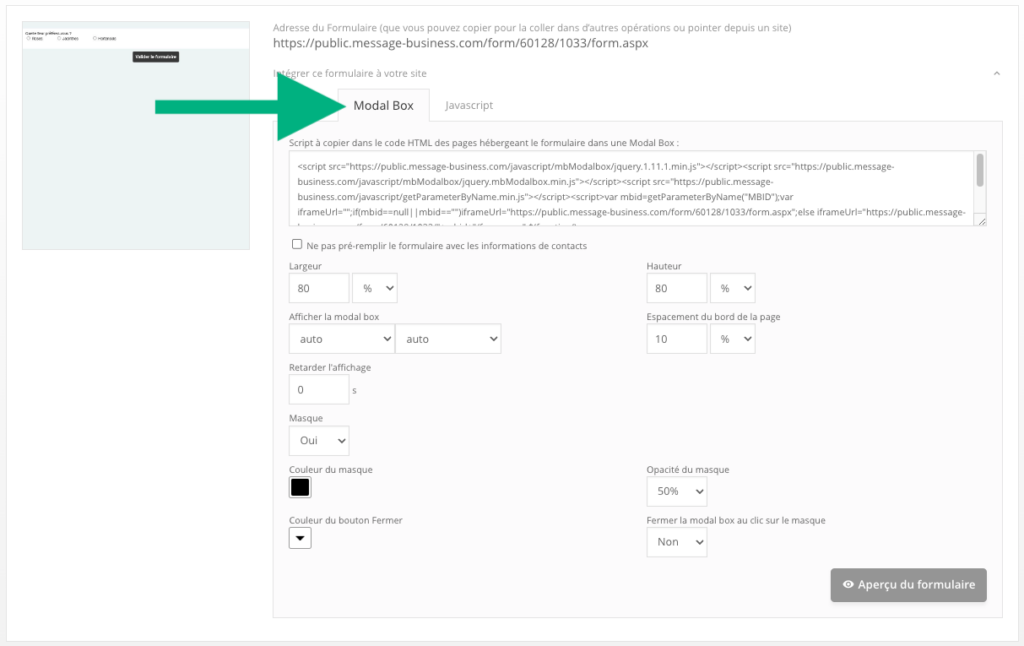Click the 'Script à copier dans le code HTML' label
1024x646 pixels.
(x=484, y=142)
